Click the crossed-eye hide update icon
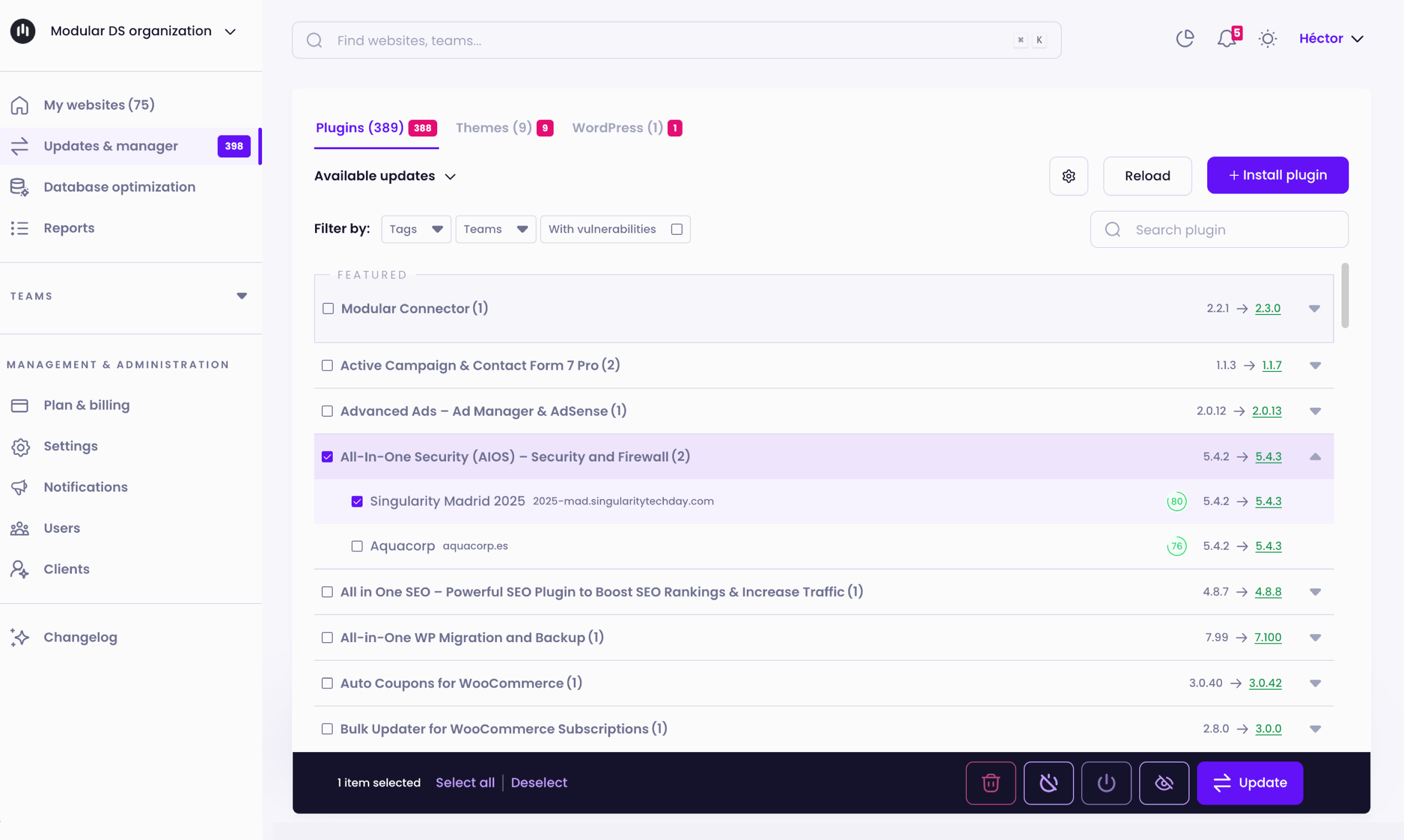The width and height of the screenshot is (1404, 840). tap(1164, 783)
